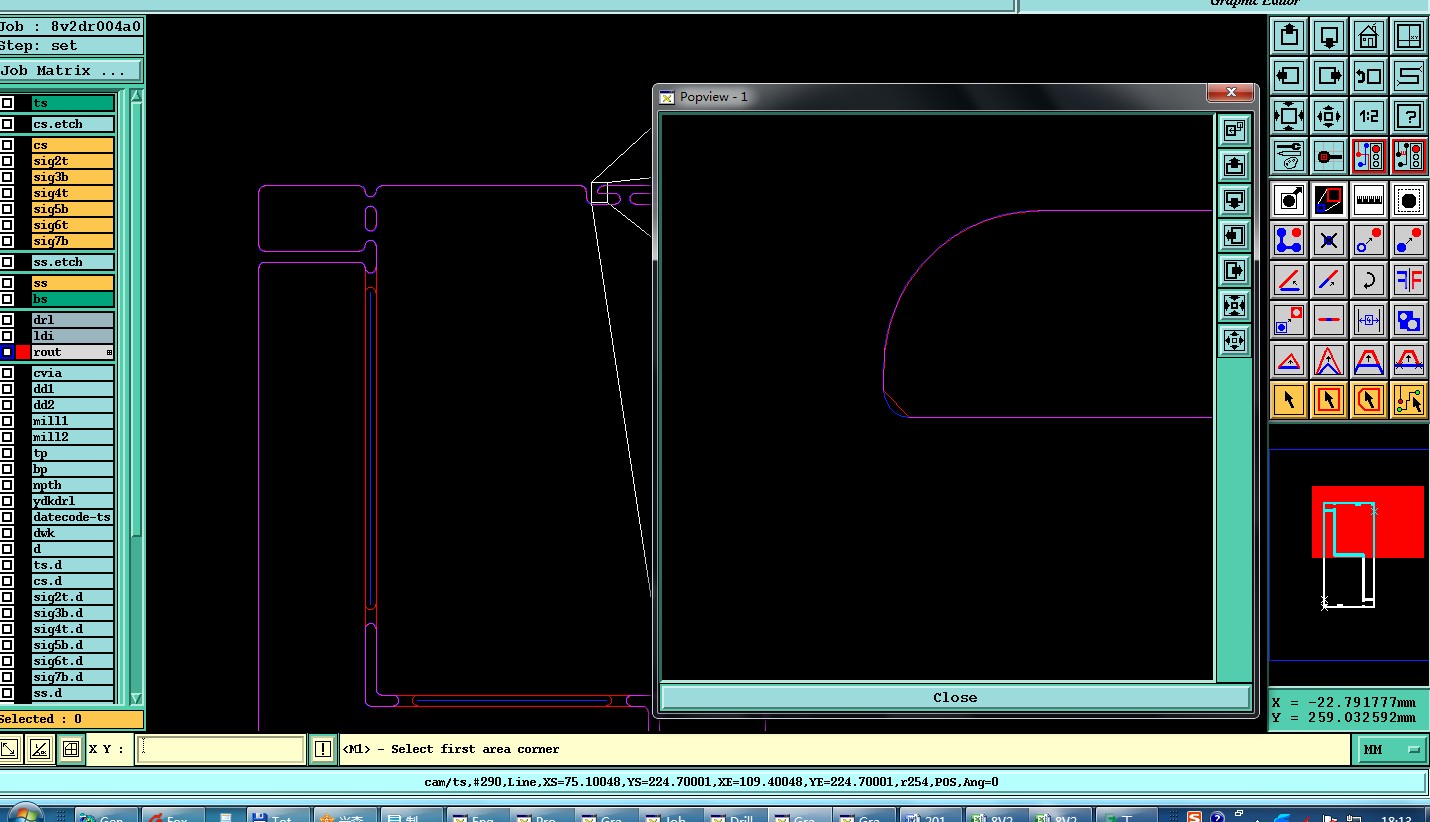Screen dimensions: 1430x822
Task: Choose the net select arrow tool
Action: pyautogui.click(x=1409, y=400)
